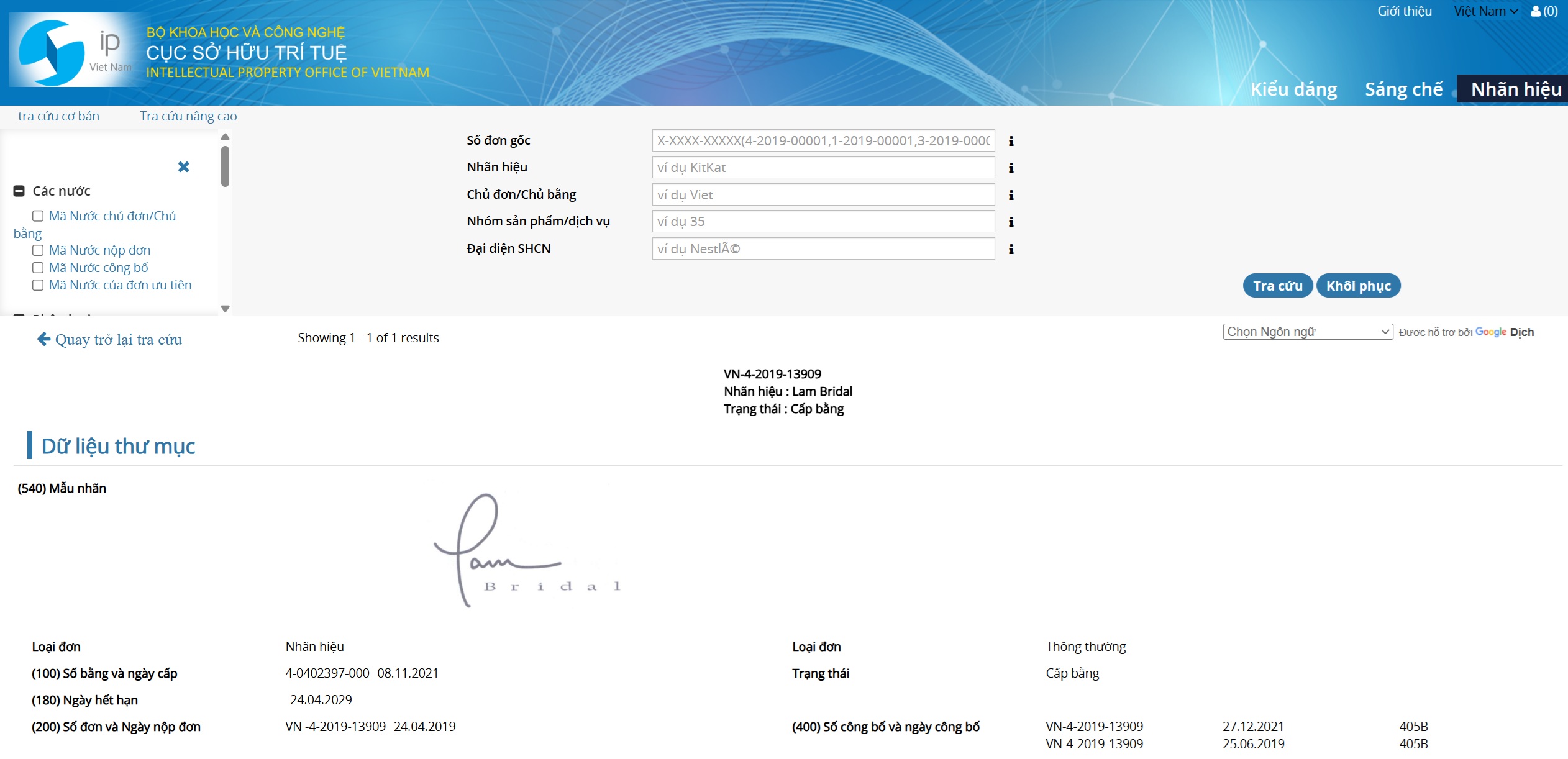Focus the Nhóm sản phẩm/dịch vụ input field
This screenshot has height=759, width=1568.
tap(823, 222)
